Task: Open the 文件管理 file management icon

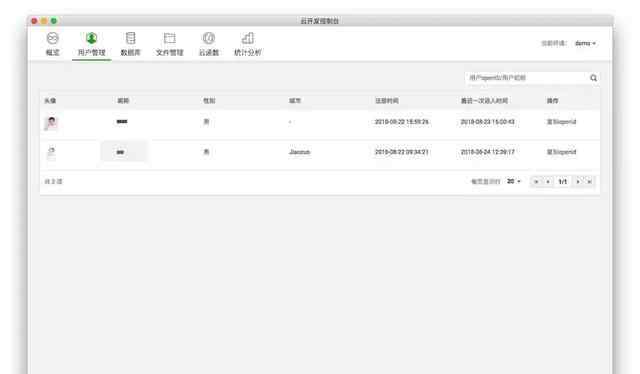Action: 169,38
